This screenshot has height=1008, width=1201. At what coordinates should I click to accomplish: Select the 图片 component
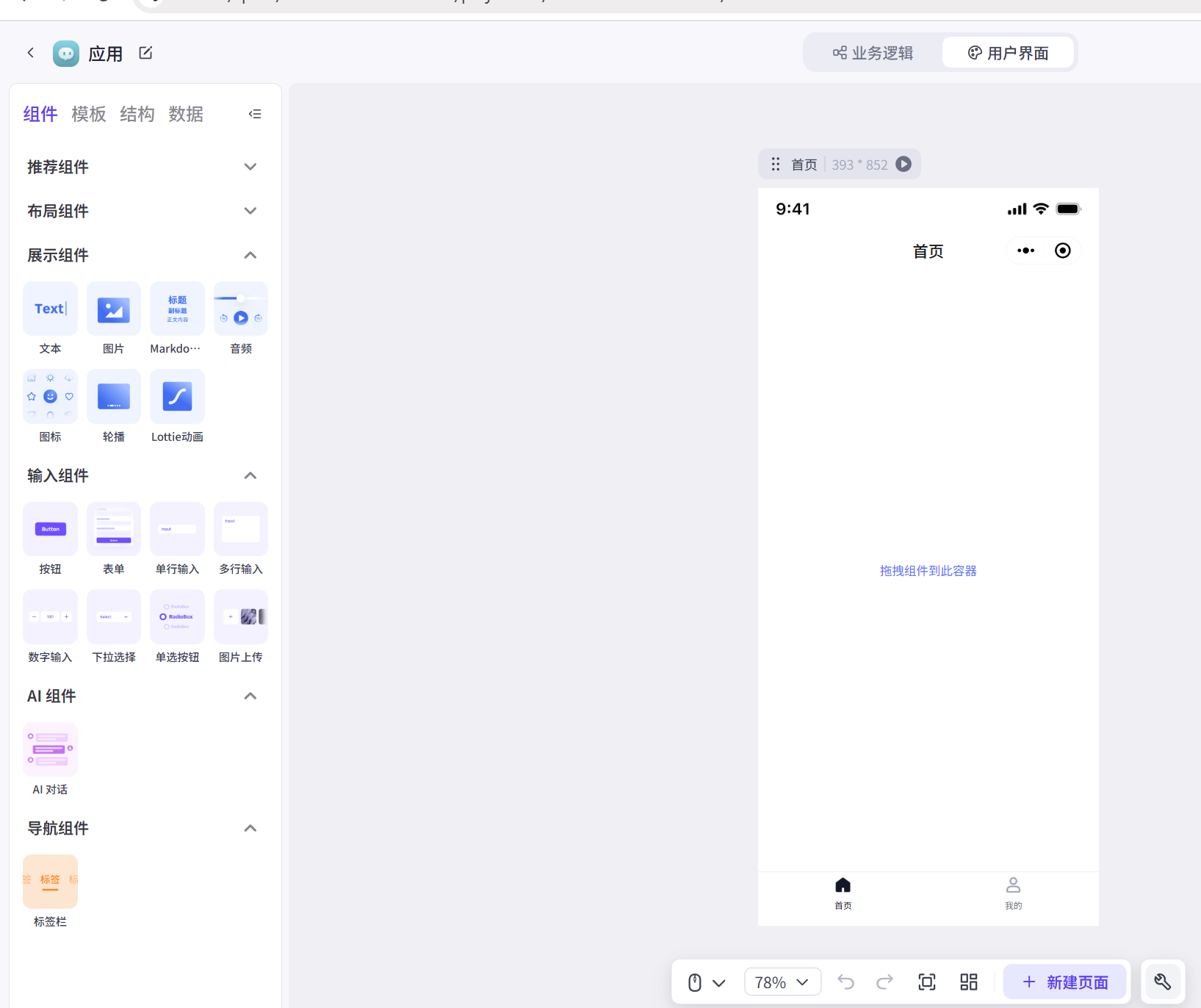113,309
